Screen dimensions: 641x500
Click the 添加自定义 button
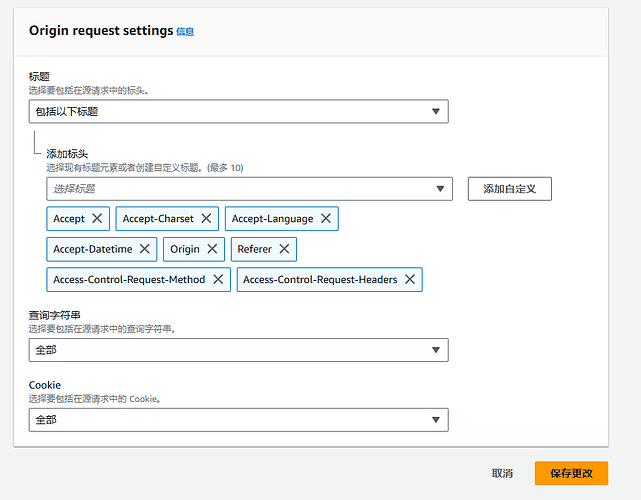click(510, 188)
